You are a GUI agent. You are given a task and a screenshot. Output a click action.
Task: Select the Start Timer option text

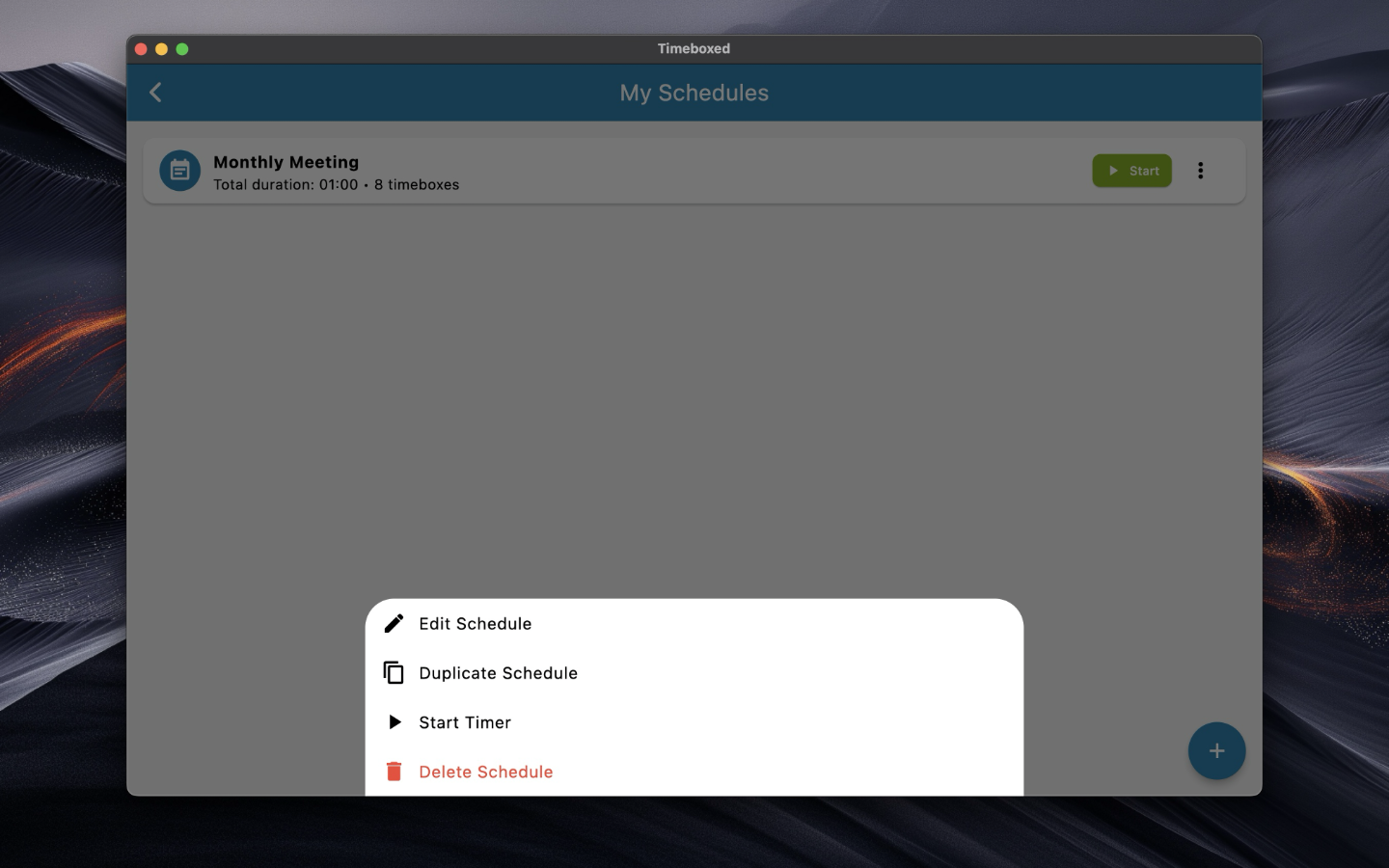[465, 722]
